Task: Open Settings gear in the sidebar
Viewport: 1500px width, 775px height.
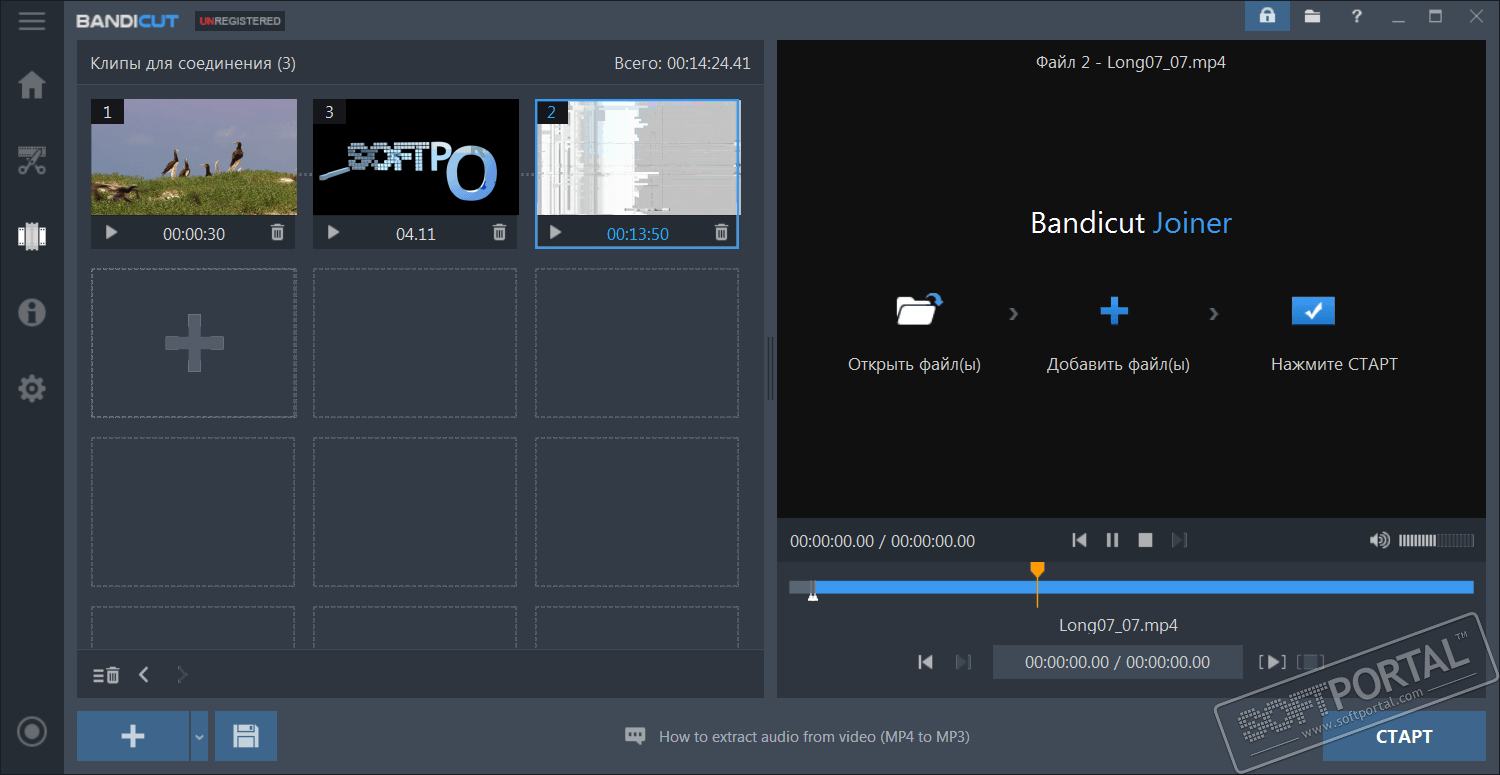Action: click(32, 388)
